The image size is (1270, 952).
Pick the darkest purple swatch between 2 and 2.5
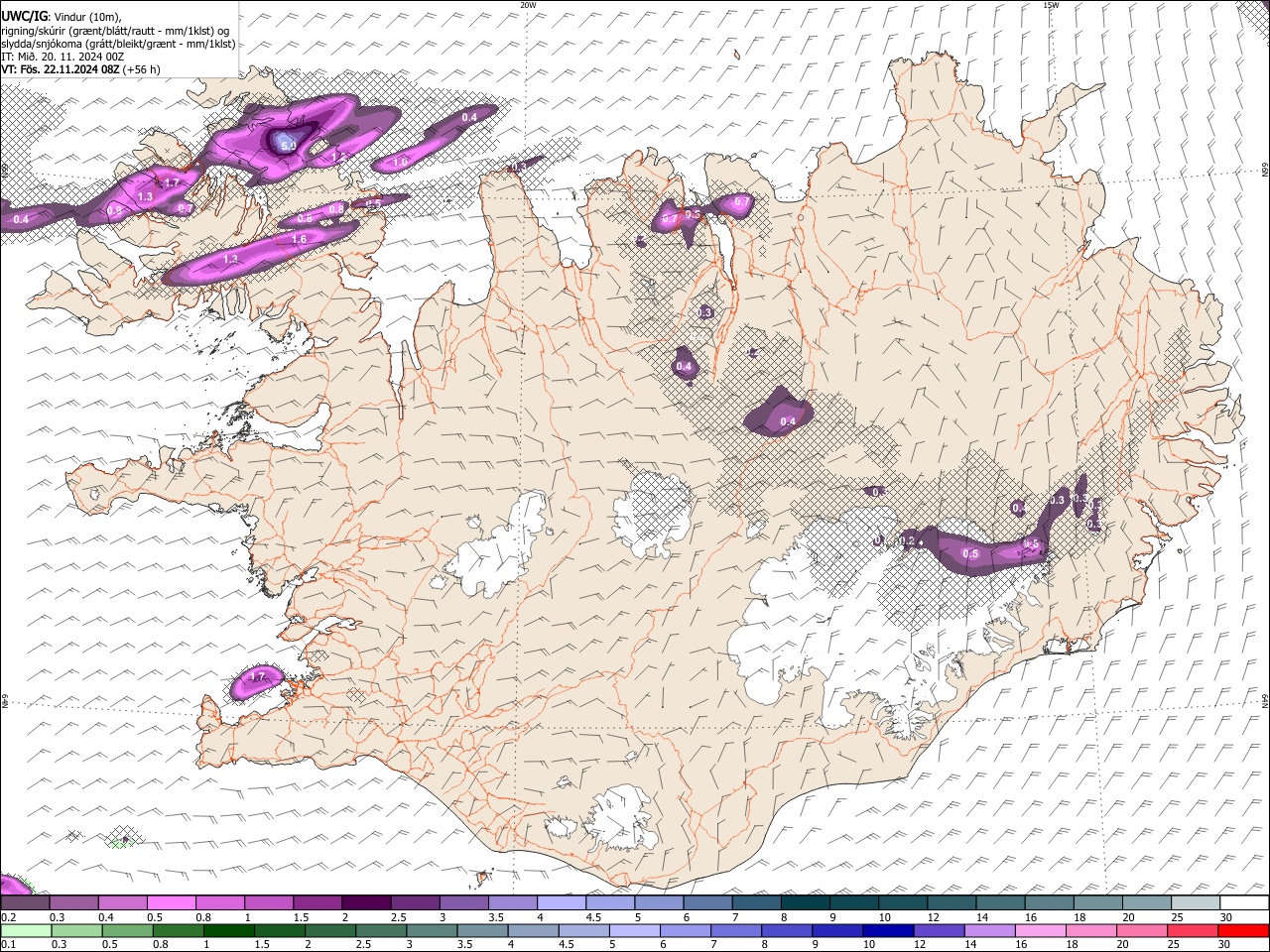pyautogui.click(x=366, y=902)
